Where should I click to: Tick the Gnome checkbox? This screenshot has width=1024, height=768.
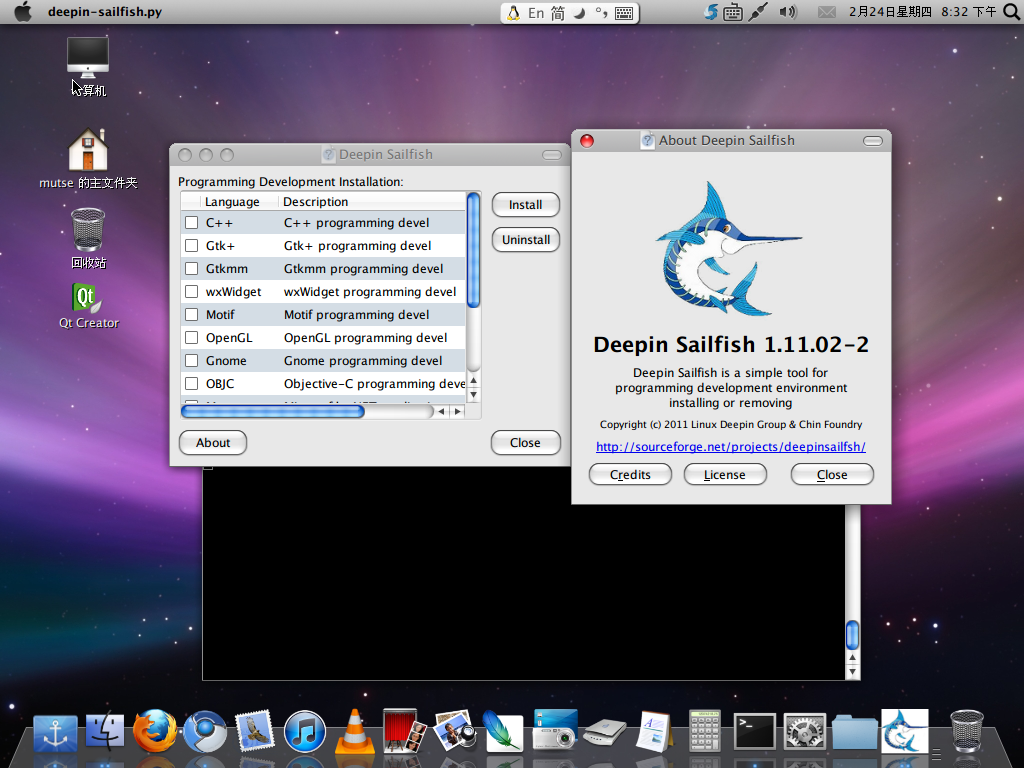(191, 360)
